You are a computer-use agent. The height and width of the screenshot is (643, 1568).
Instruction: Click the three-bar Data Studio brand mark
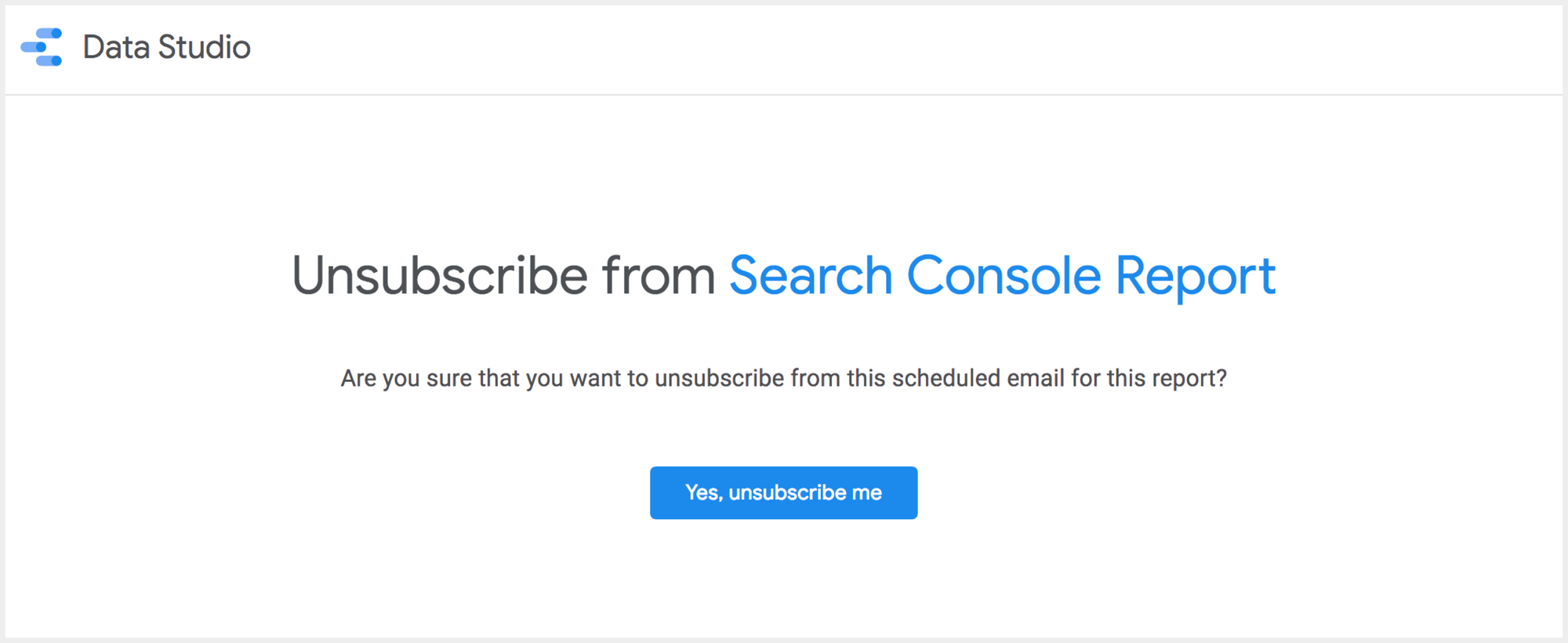42,47
